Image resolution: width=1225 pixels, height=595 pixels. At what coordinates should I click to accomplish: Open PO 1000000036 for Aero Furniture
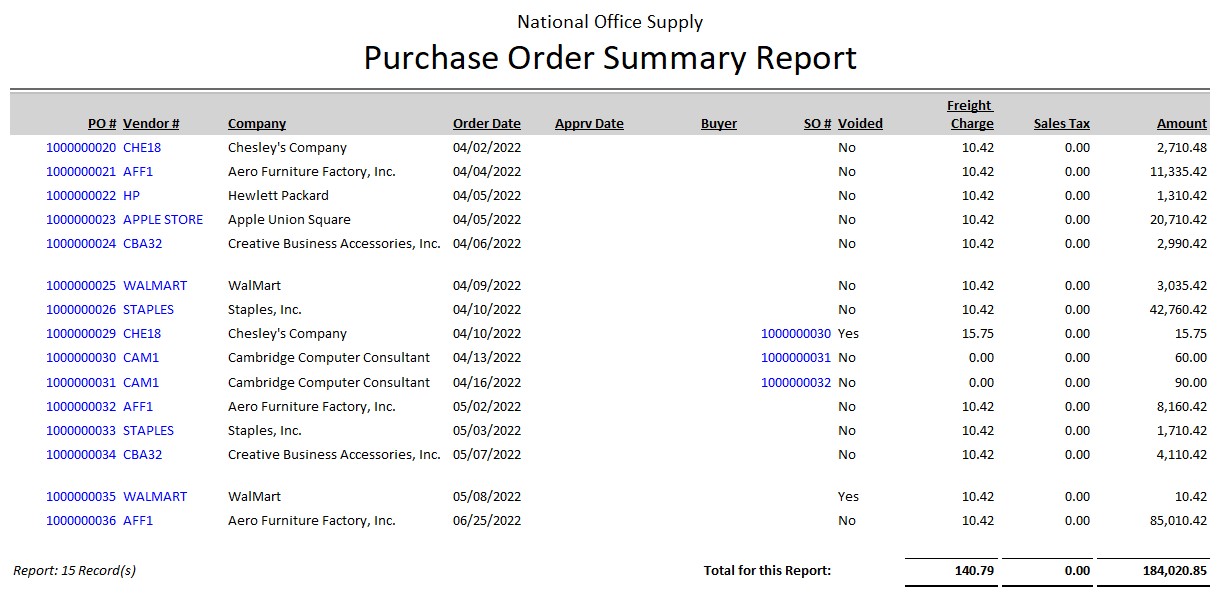(81, 521)
